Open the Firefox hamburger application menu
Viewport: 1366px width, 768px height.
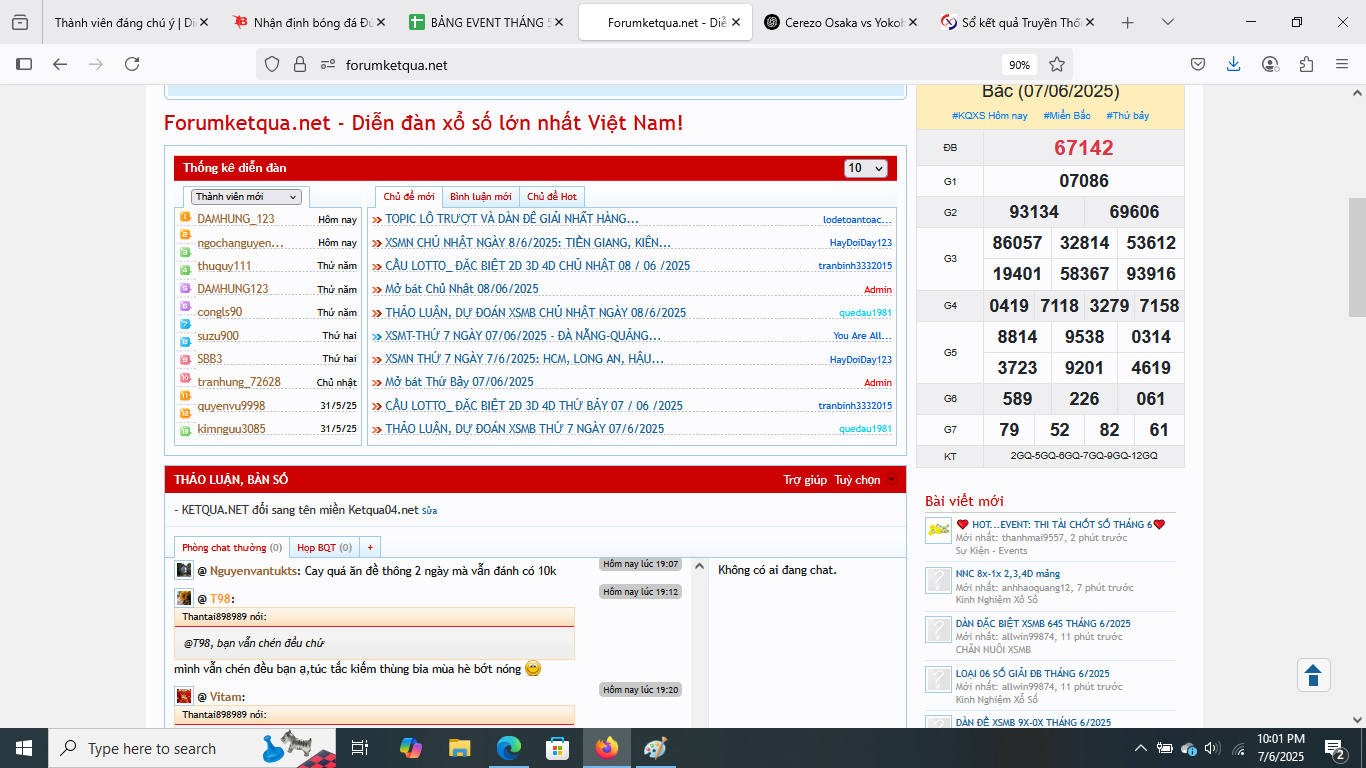click(x=1342, y=64)
